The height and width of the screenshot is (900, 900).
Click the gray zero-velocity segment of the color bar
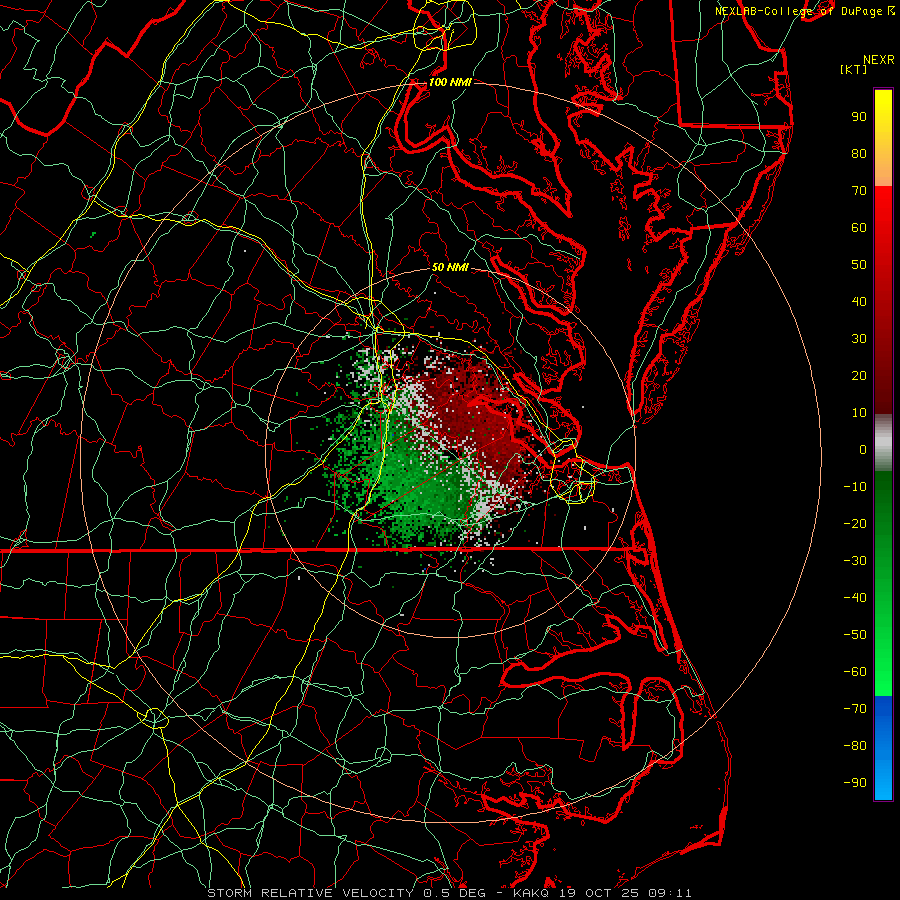[x=883, y=443]
